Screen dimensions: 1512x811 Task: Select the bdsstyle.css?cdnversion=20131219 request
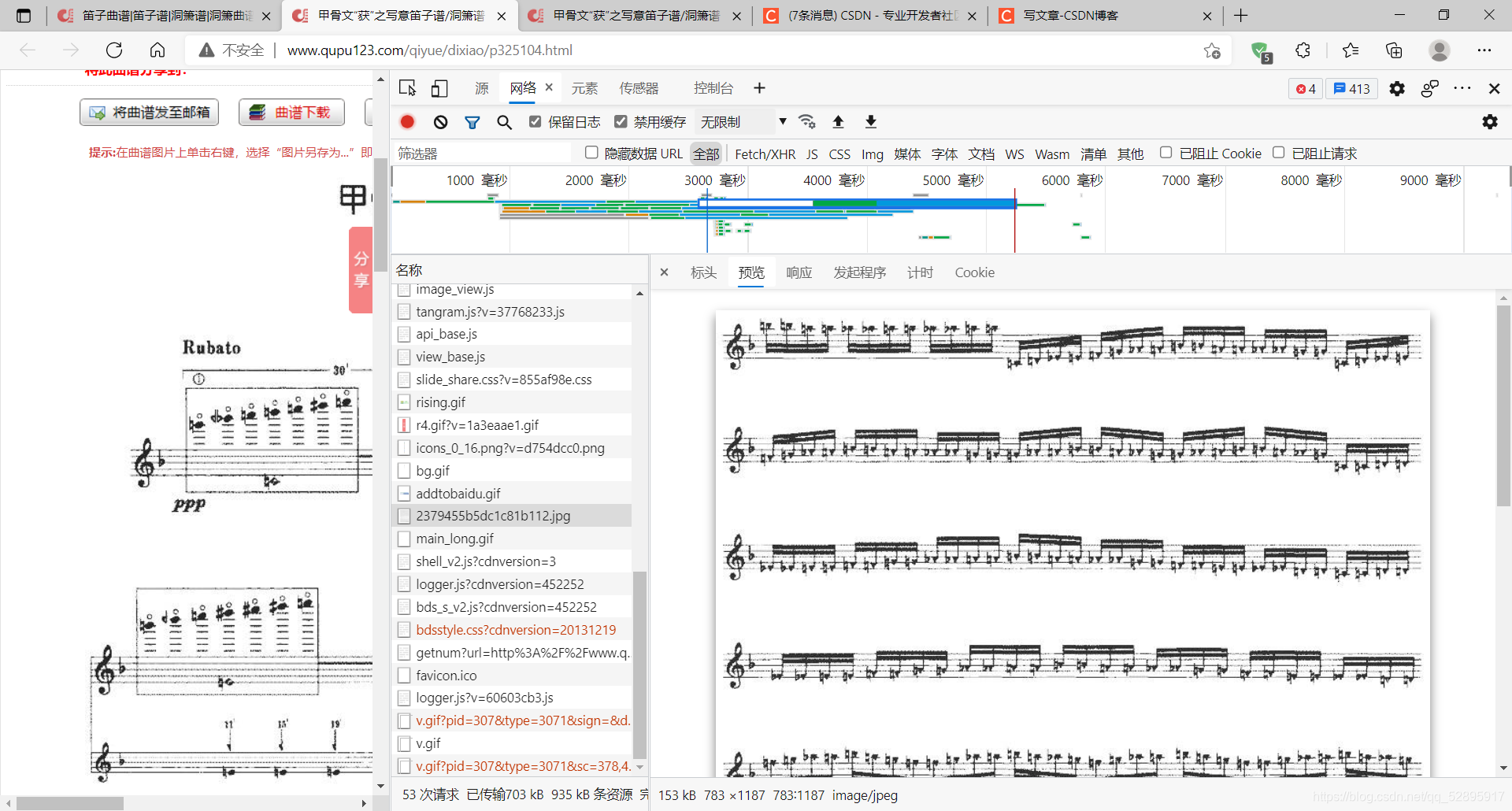[512, 630]
